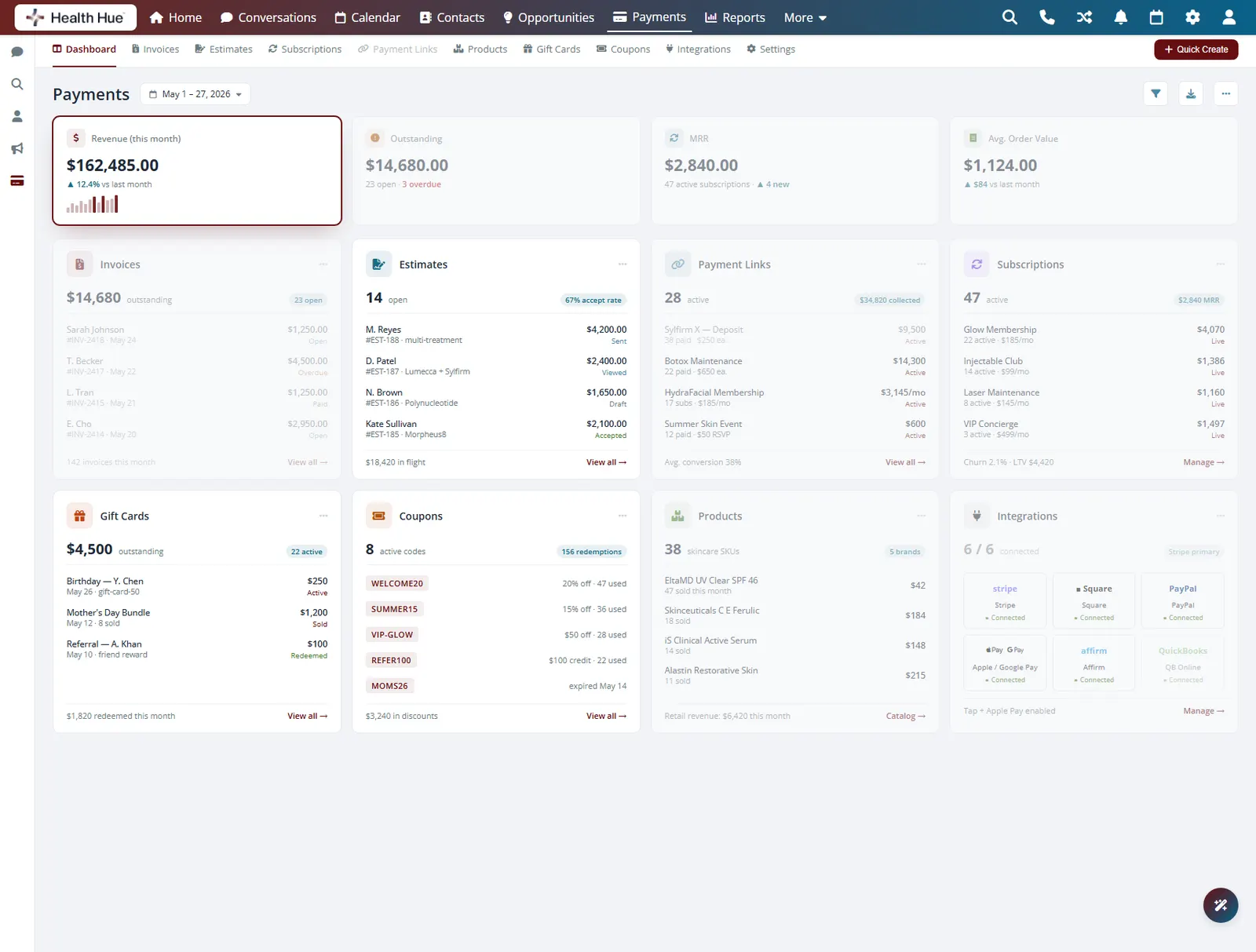
Task: Select the sidebar credit card icon
Action: coord(17,181)
